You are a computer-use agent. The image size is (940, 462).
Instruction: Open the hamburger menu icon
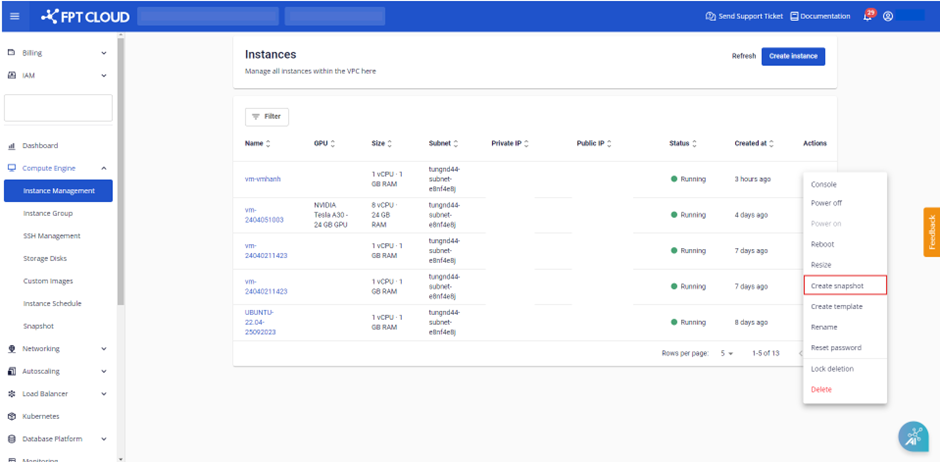pyautogui.click(x=14, y=16)
